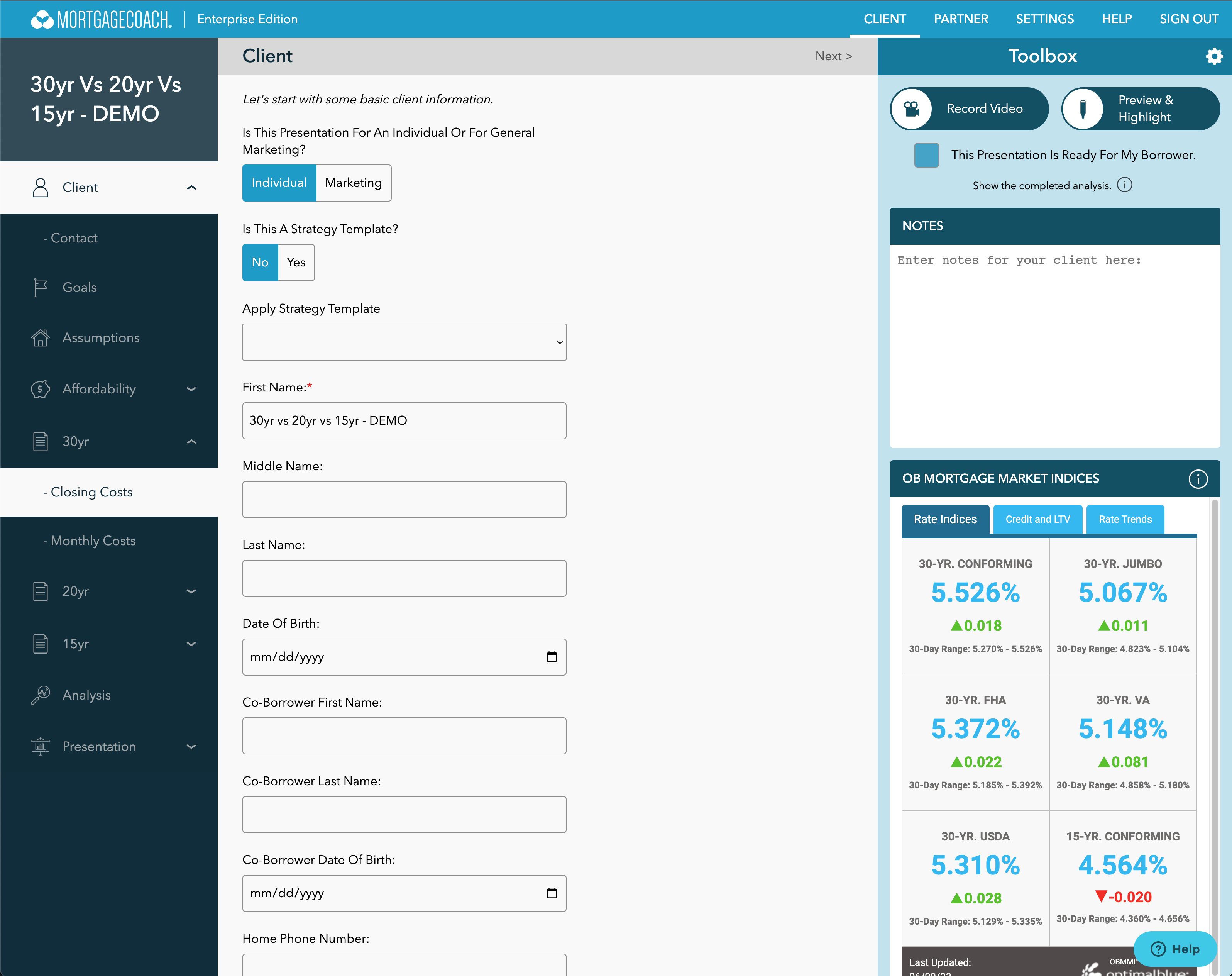Open Contact sub-item in sidebar
Viewport: 1232px width, 976px height.
tap(70, 238)
